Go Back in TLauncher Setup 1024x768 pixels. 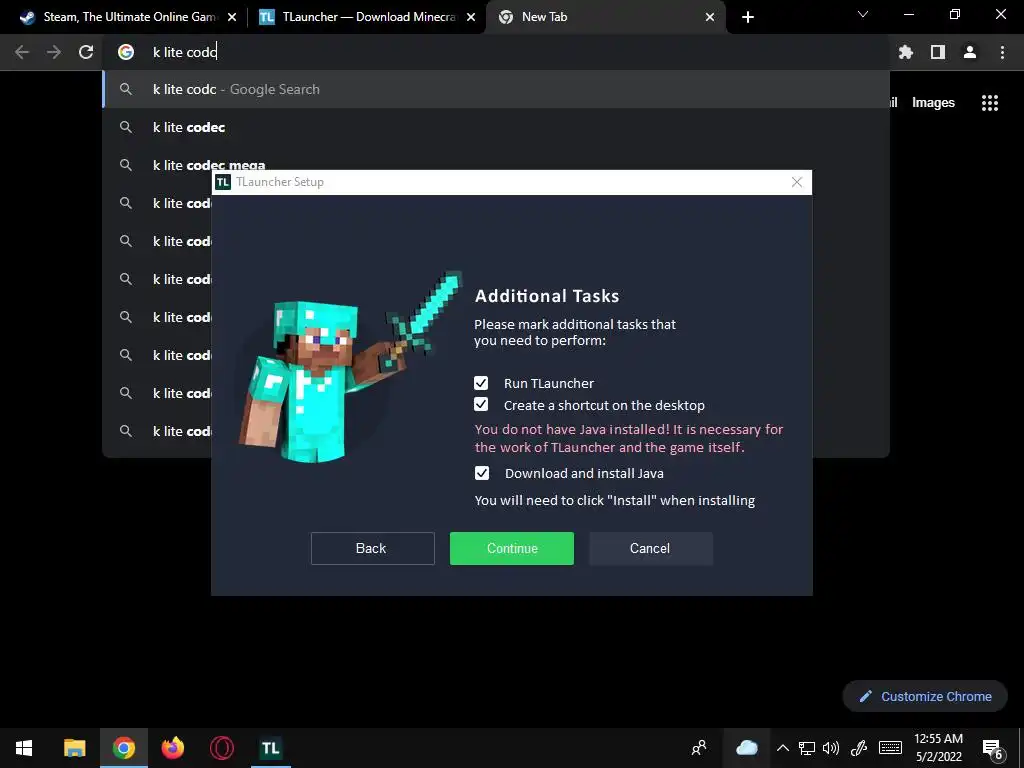[372, 548]
